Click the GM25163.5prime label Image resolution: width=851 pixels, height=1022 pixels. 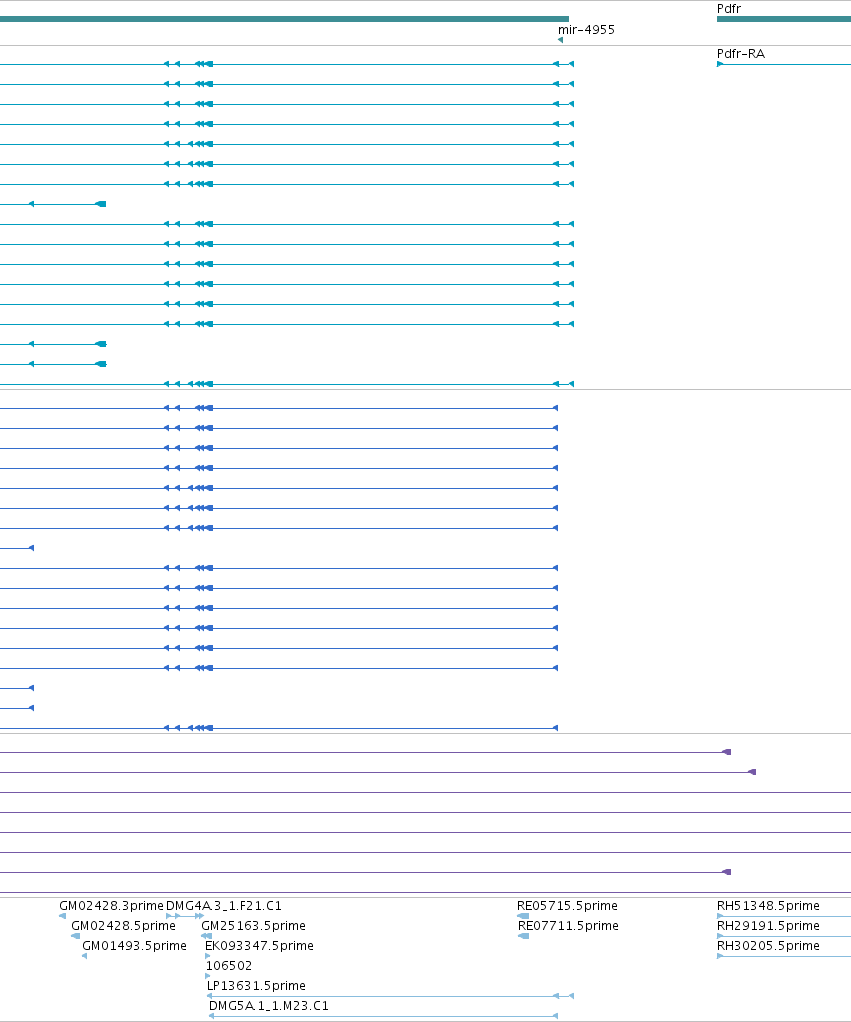pos(253,926)
